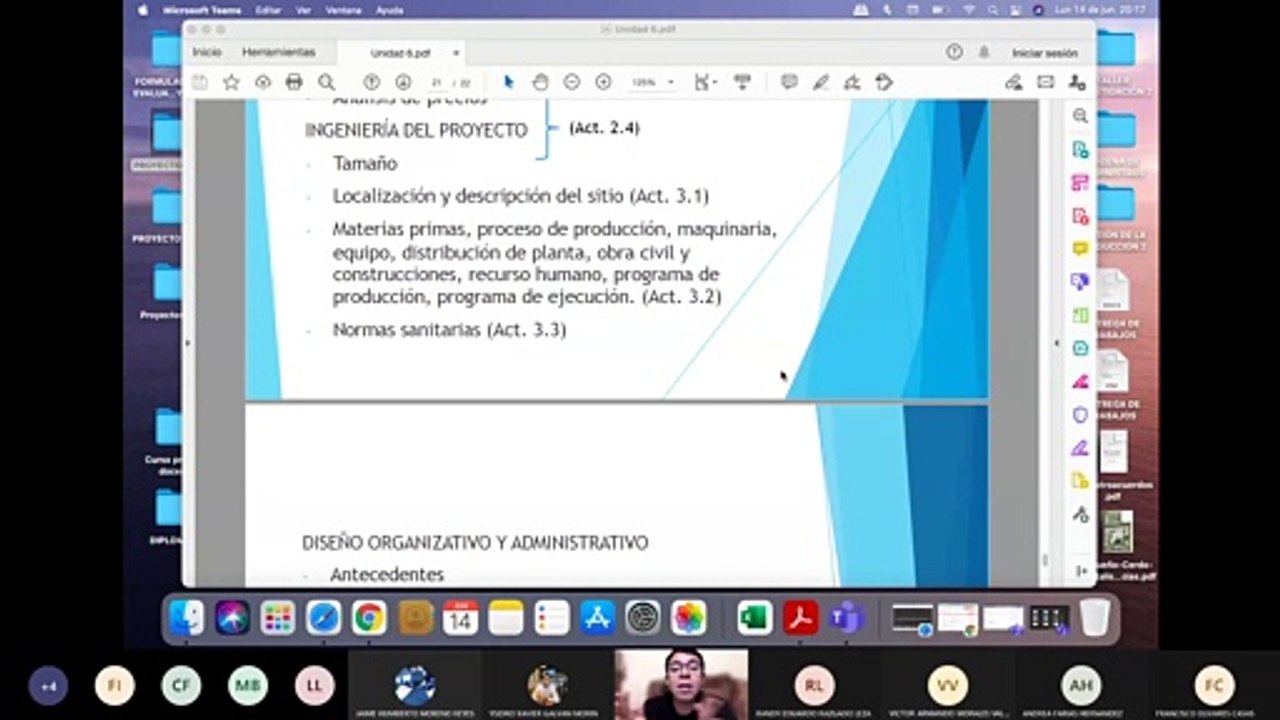Screen dimensions: 1280x720
Task: Select the arrow selection tool
Action: pos(508,83)
